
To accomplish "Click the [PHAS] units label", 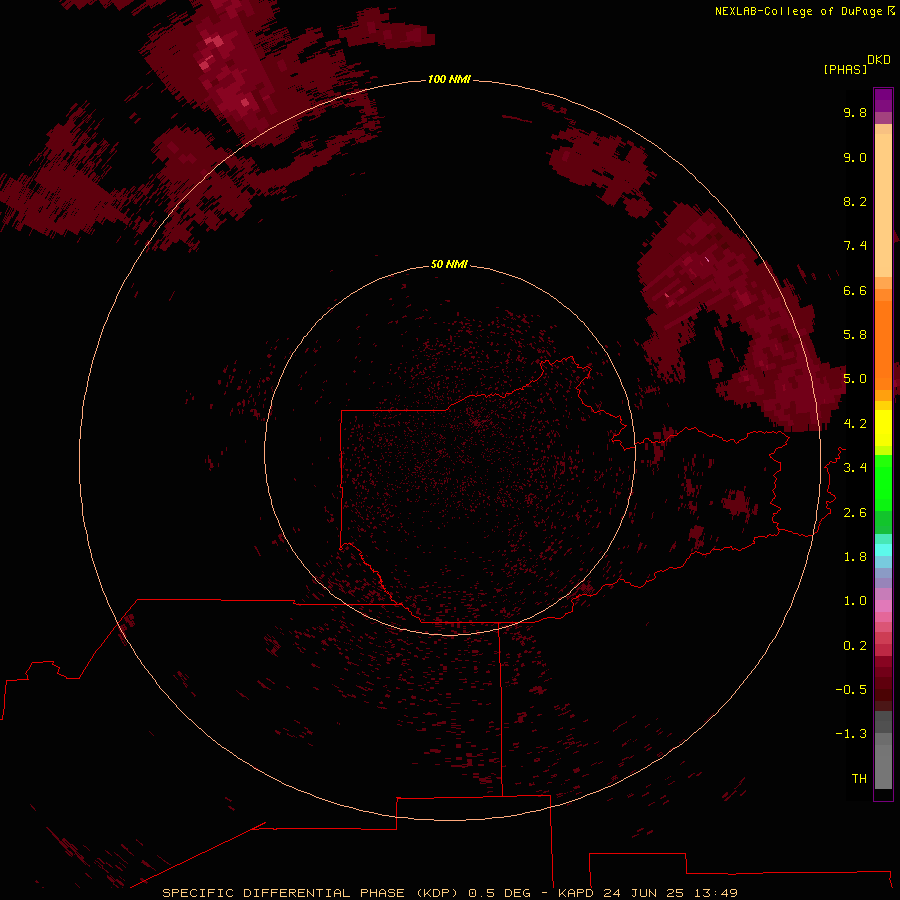I will [x=845, y=69].
